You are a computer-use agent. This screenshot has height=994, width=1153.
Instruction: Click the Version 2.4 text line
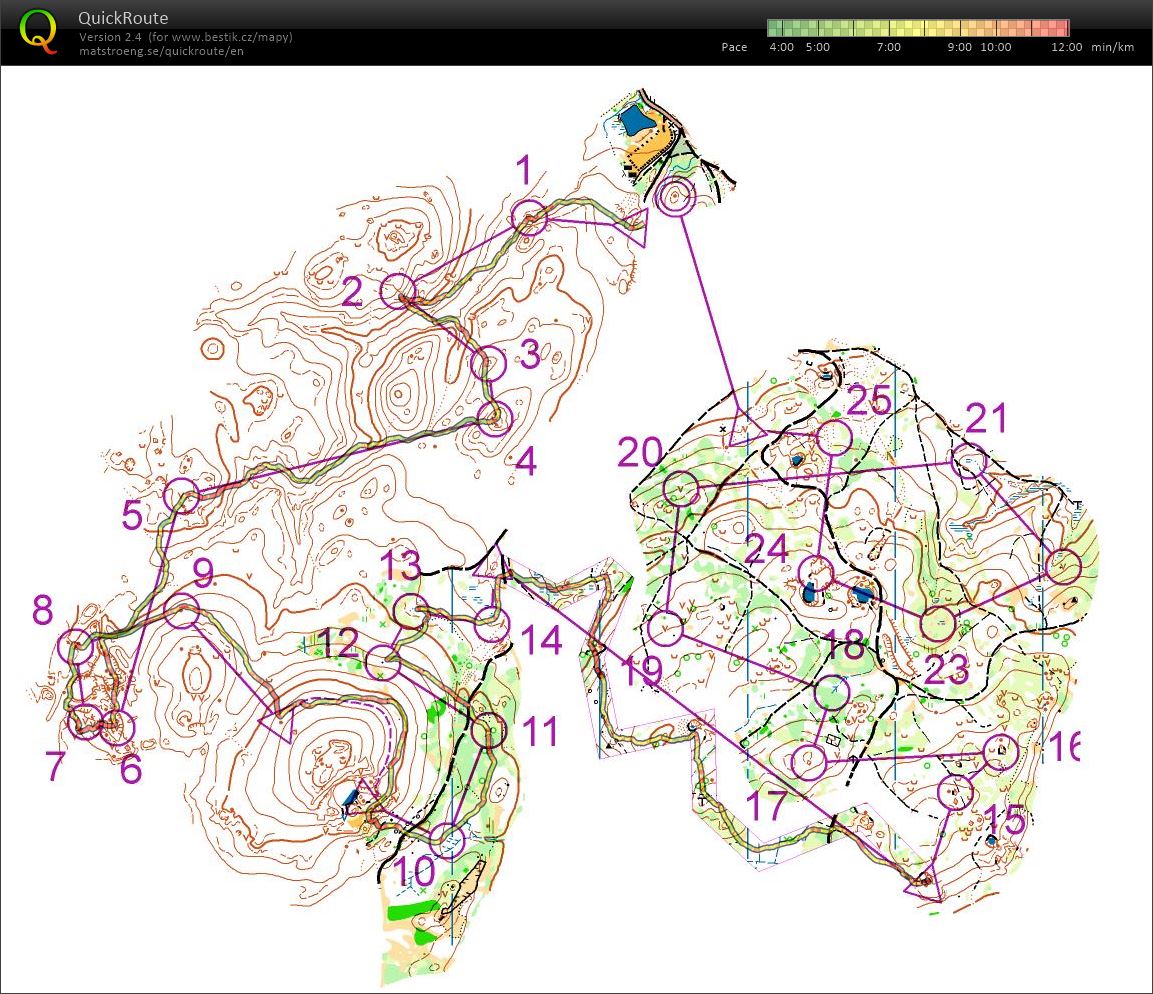[185, 37]
